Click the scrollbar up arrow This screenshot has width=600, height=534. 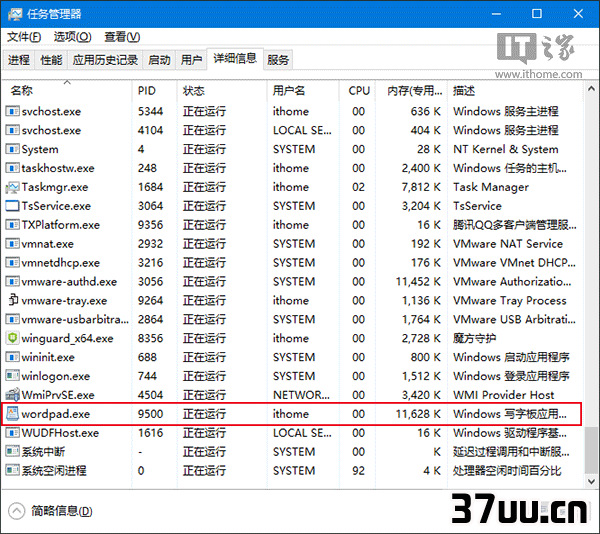pyautogui.click(x=592, y=89)
